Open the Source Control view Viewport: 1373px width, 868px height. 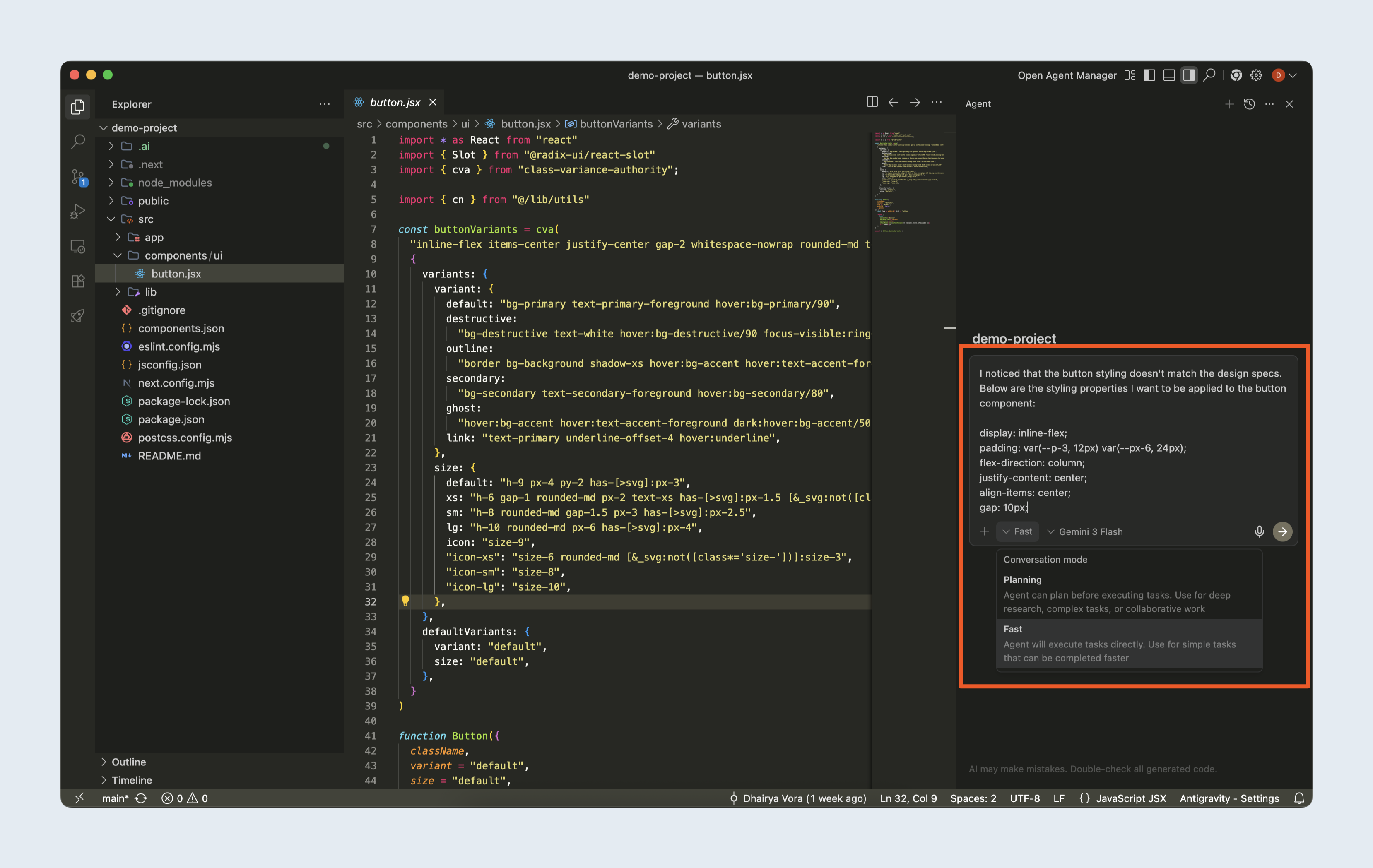(78, 177)
